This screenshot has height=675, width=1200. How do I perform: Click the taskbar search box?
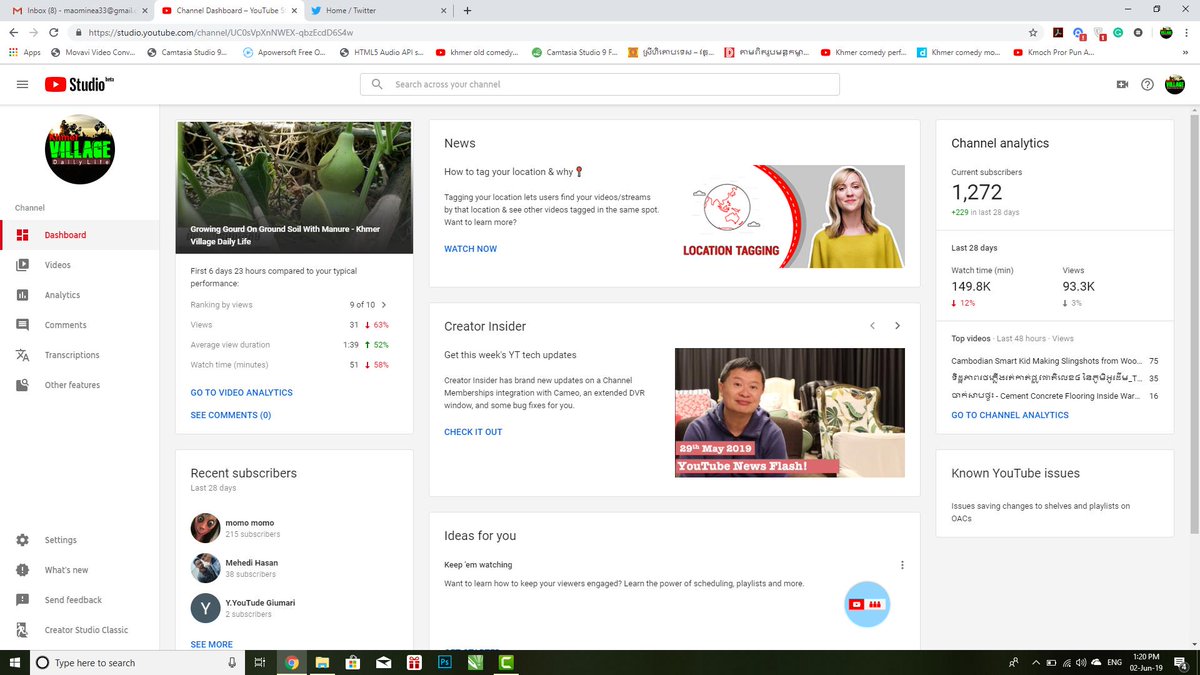click(138, 662)
